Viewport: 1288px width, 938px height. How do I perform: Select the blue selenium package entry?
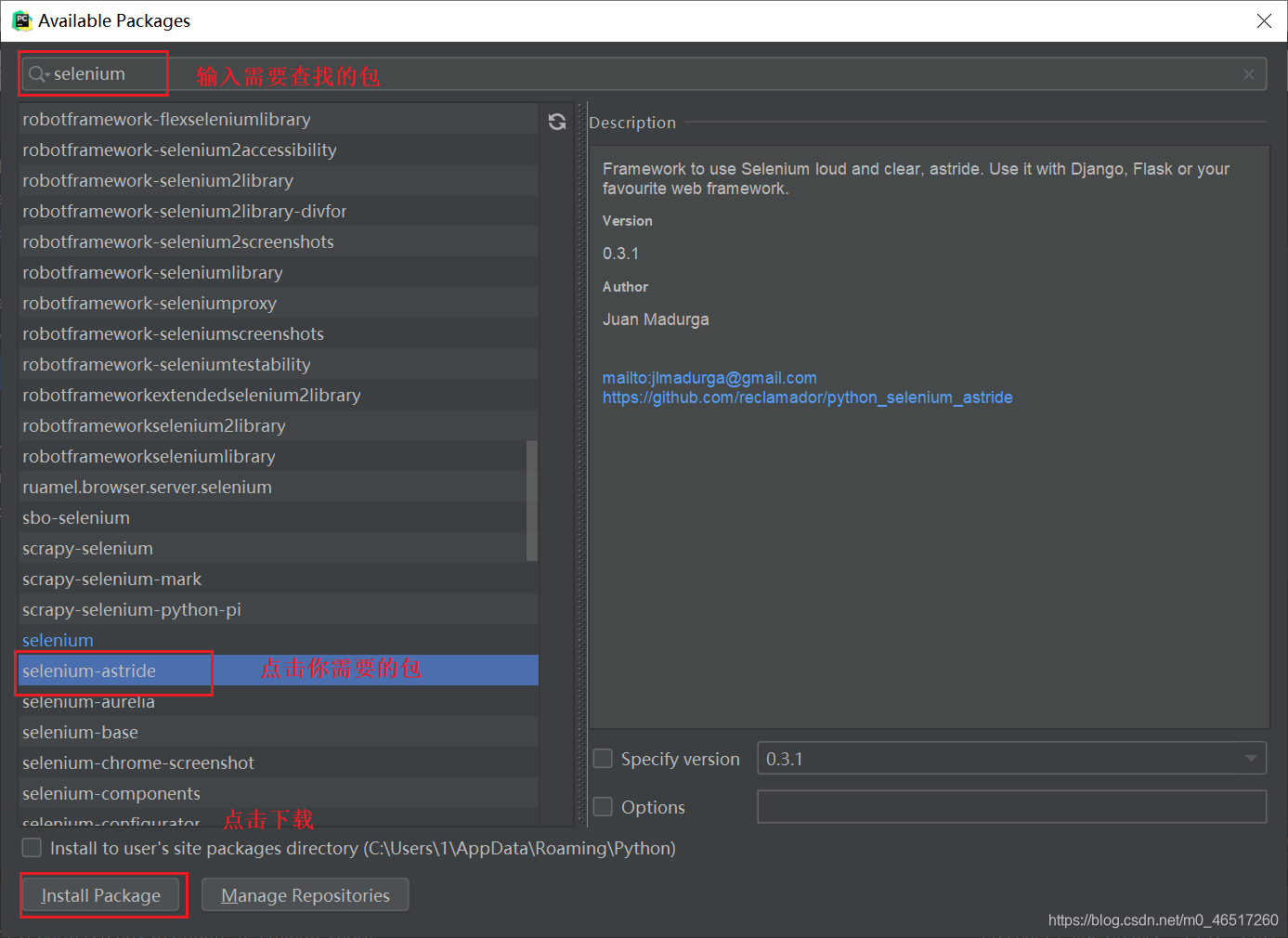point(279,640)
